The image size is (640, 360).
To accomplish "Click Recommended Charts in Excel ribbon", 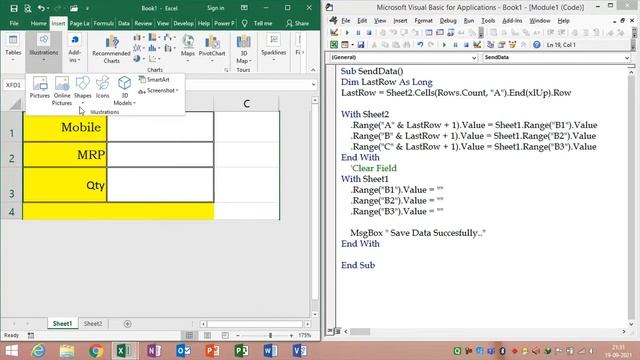I will [111, 49].
